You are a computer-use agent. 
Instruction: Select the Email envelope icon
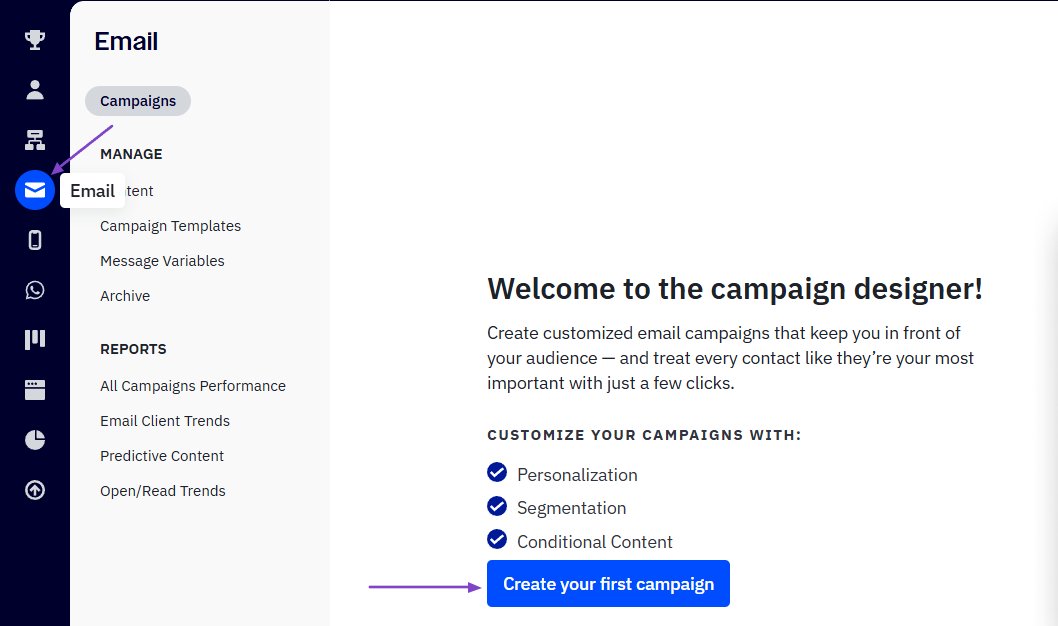pyautogui.click(x=35, y=190)
